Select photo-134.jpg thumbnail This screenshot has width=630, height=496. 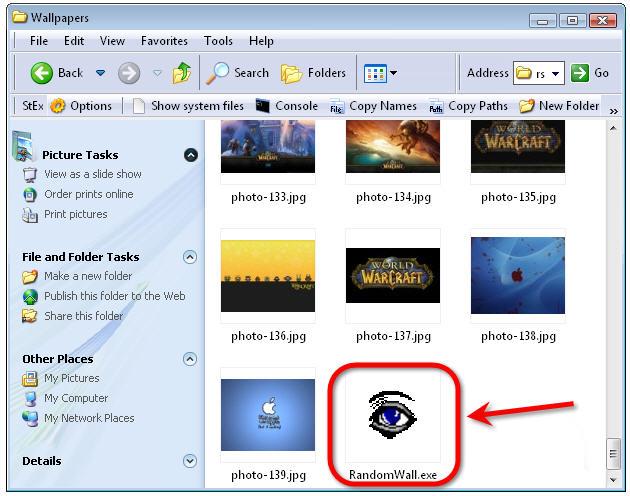(393, 146)
